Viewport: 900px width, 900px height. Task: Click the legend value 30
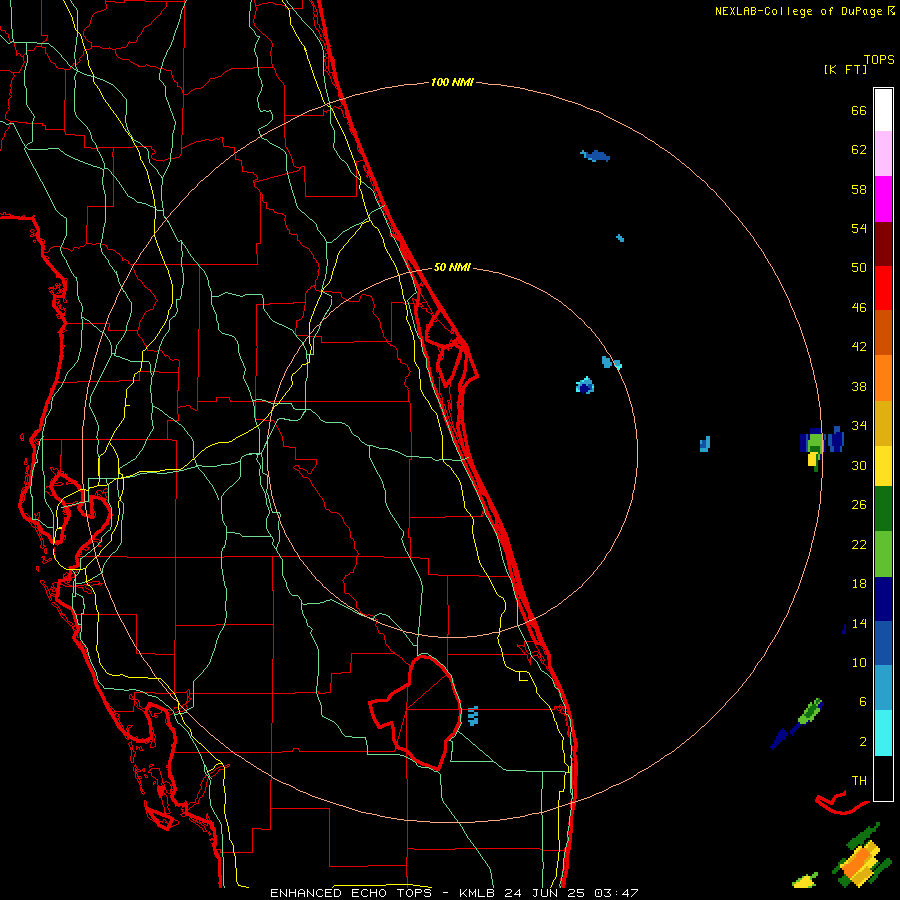tap(859, 465)
